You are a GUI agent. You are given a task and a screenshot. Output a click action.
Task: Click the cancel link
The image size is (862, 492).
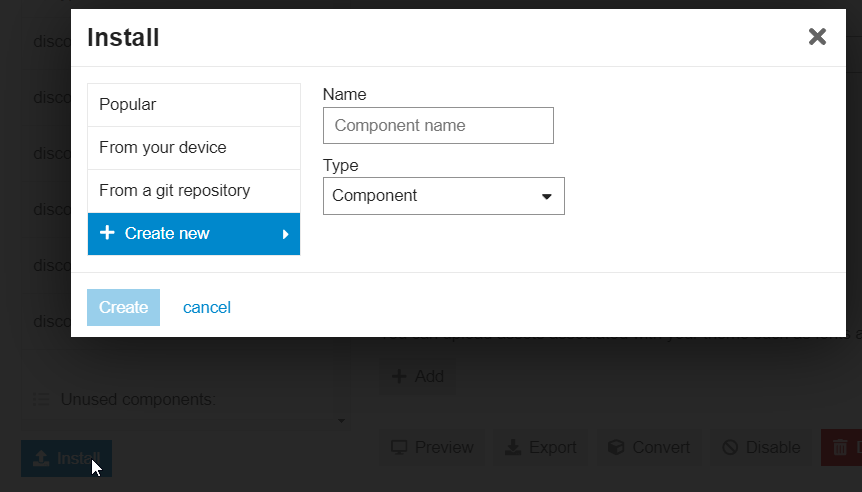tap(207, 307)
